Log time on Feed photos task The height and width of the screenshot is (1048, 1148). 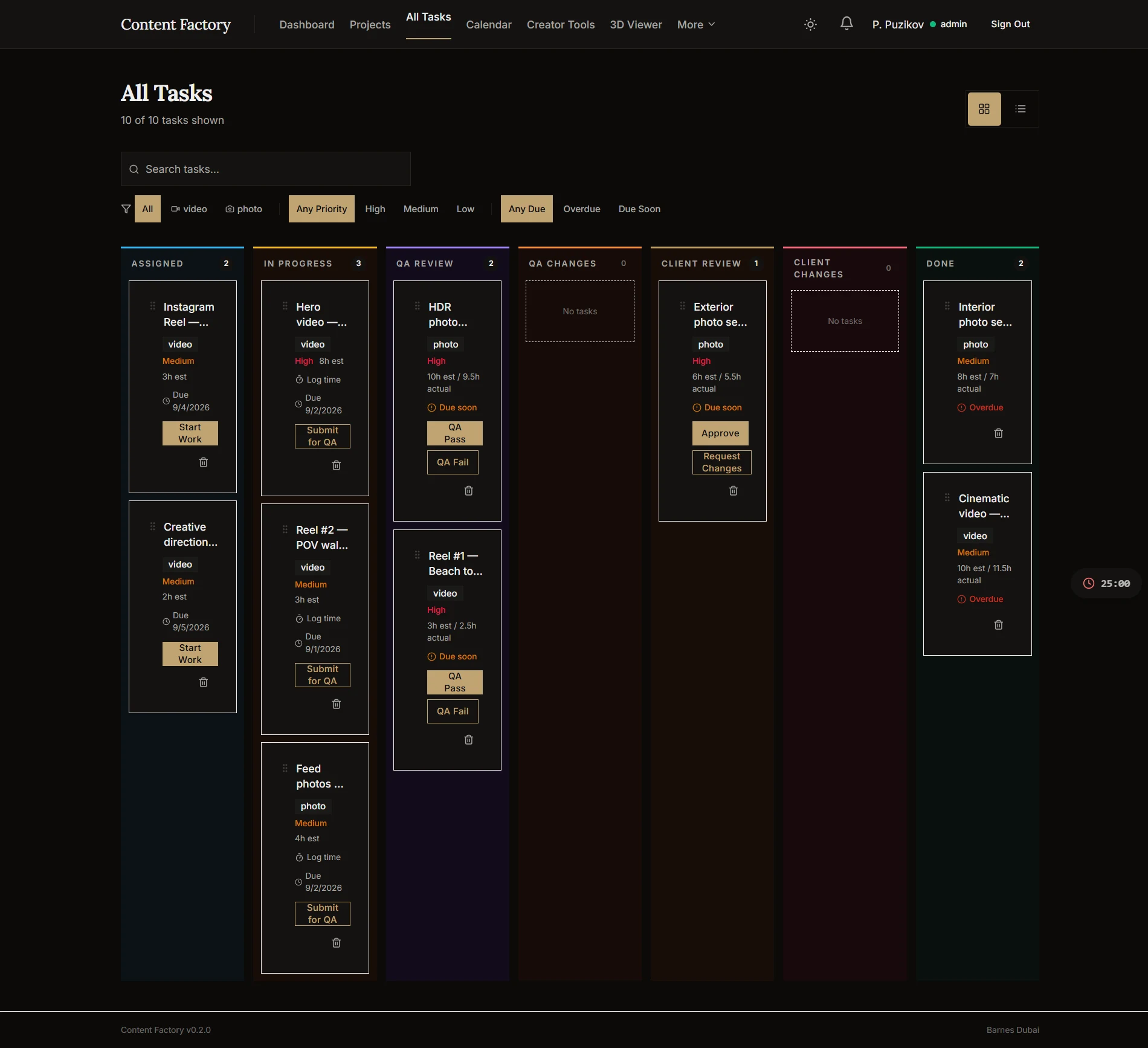click(x=318, y=857)
